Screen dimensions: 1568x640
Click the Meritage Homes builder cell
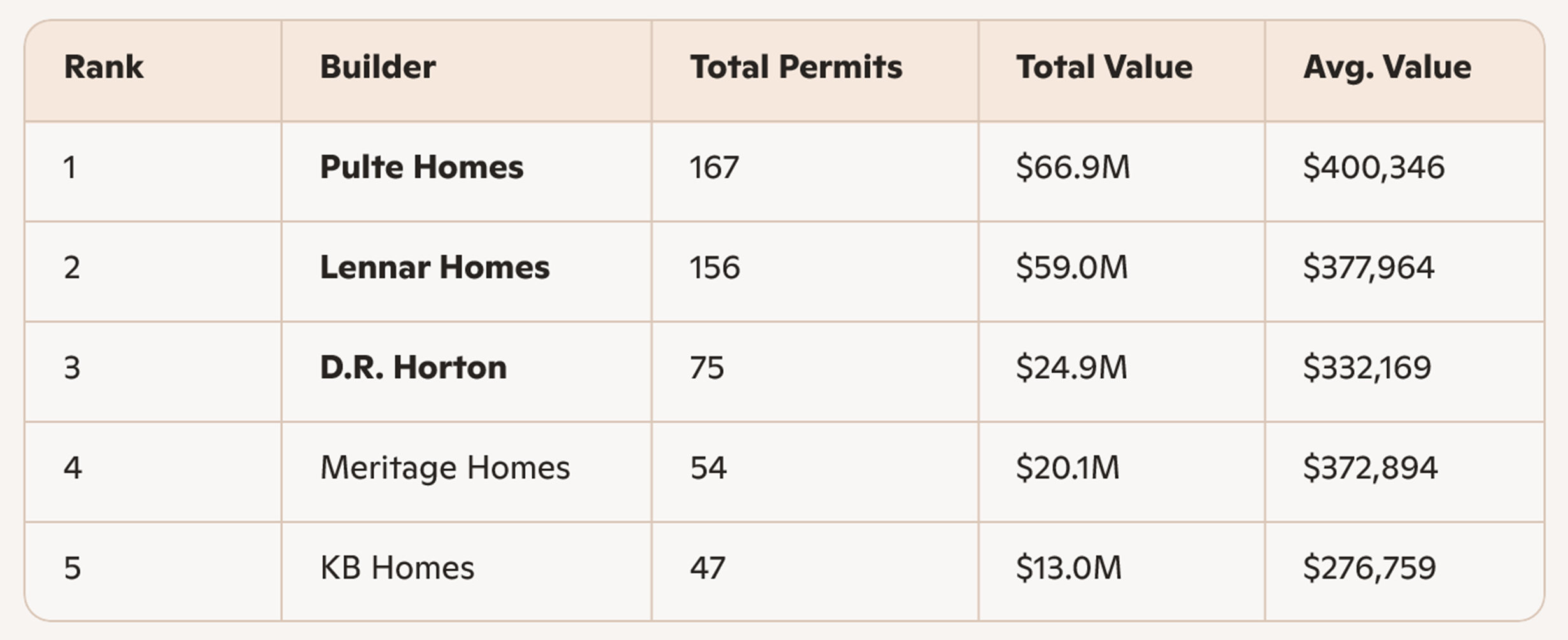point(444,468)
